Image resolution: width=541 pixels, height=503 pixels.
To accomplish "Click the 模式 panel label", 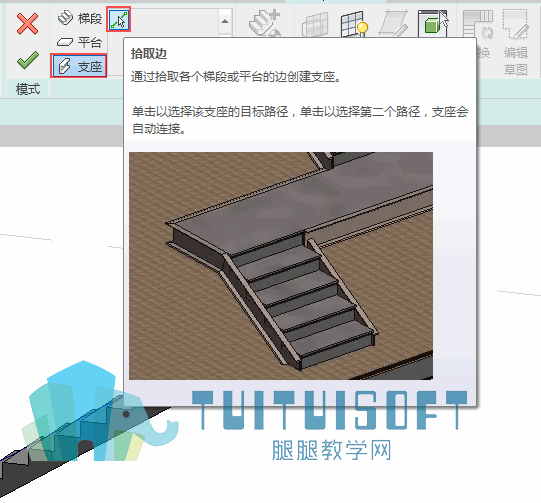I will [28, 89].
